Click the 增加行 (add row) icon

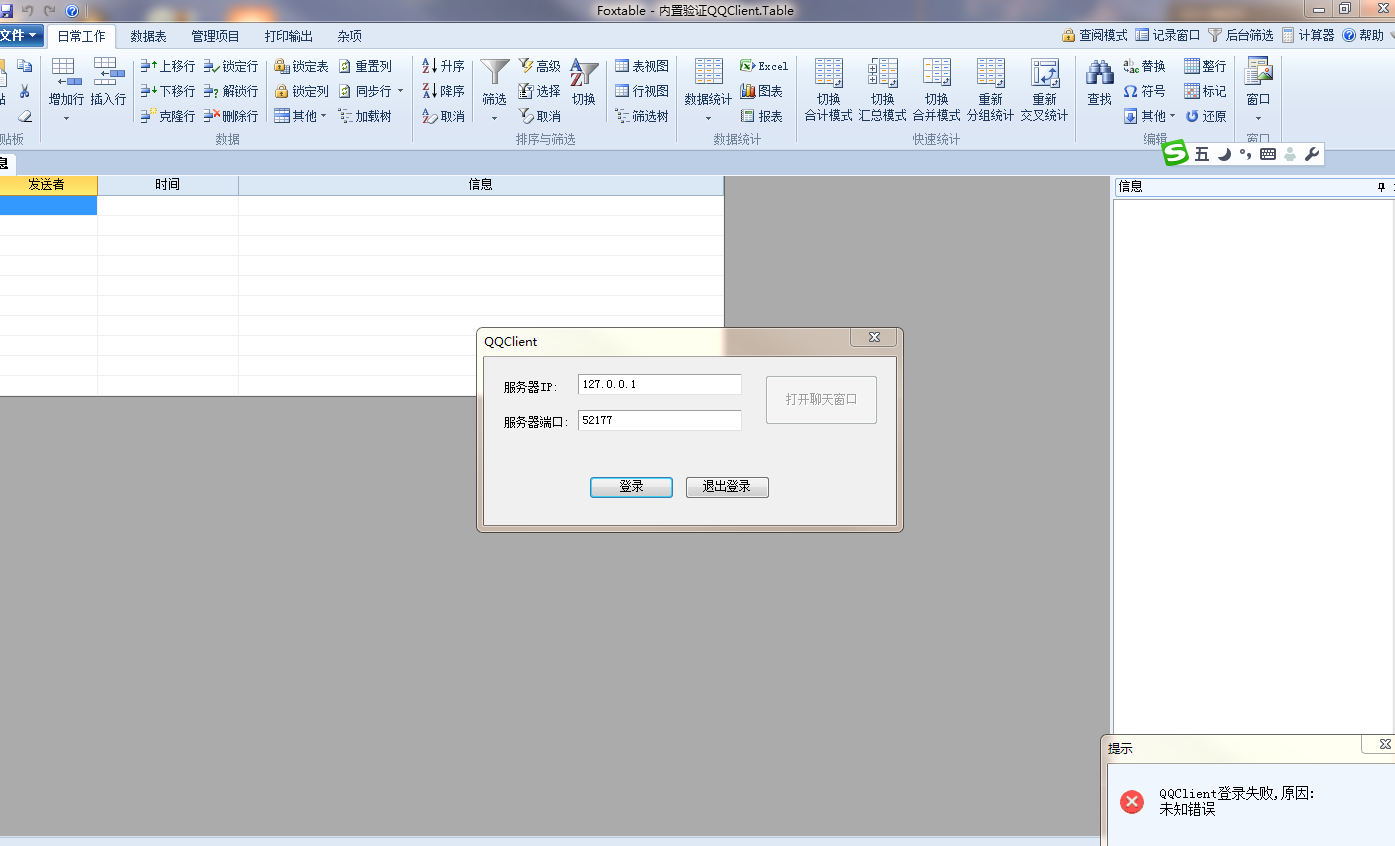(x=66, y=72)
